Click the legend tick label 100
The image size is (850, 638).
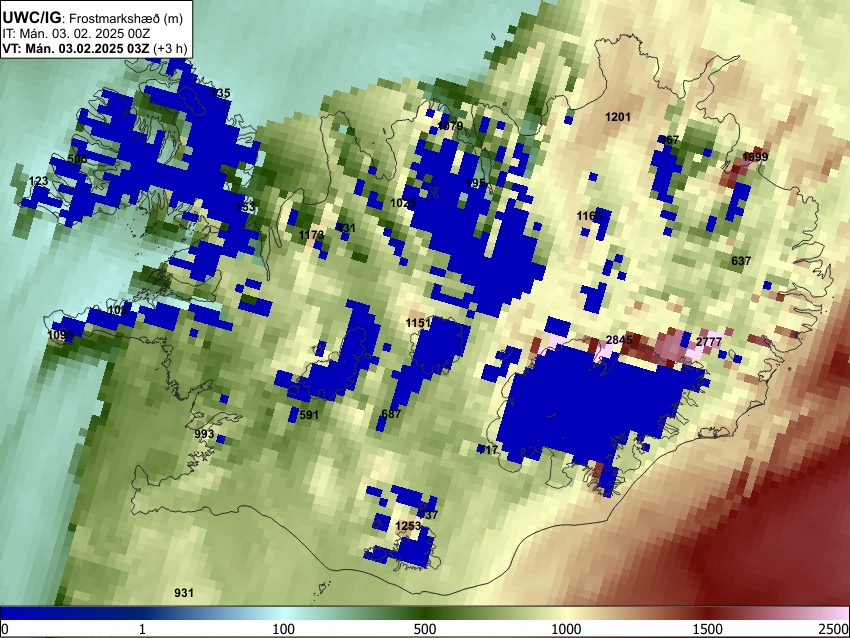(284, 629)
